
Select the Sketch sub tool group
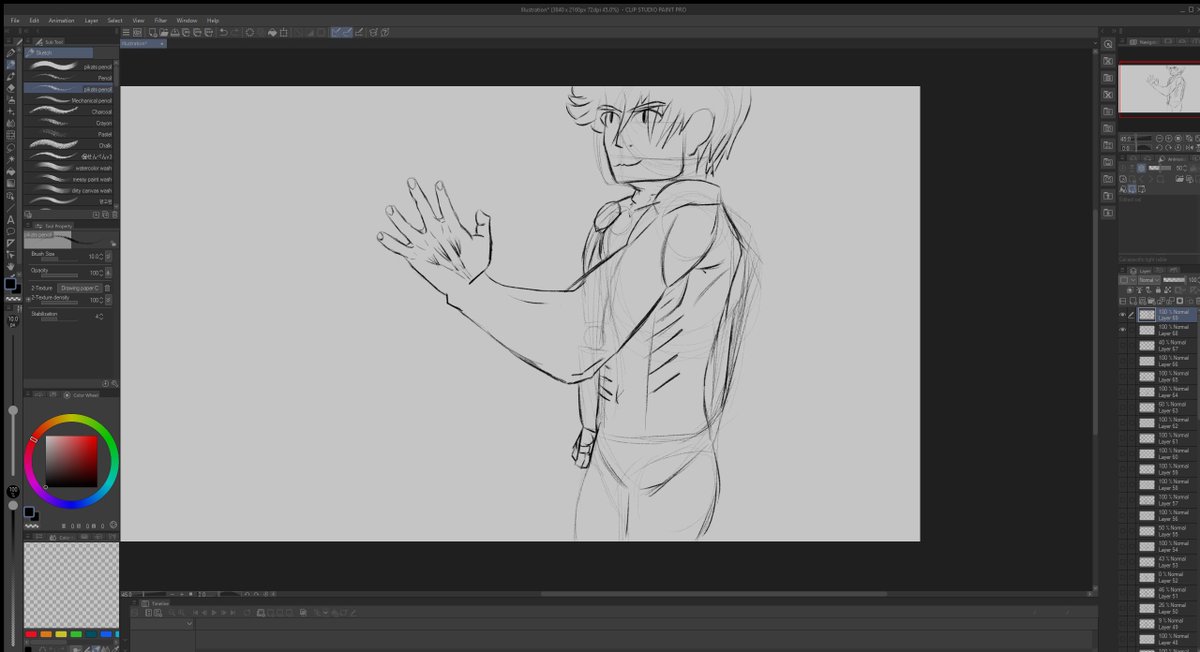(x=58, y=53)
